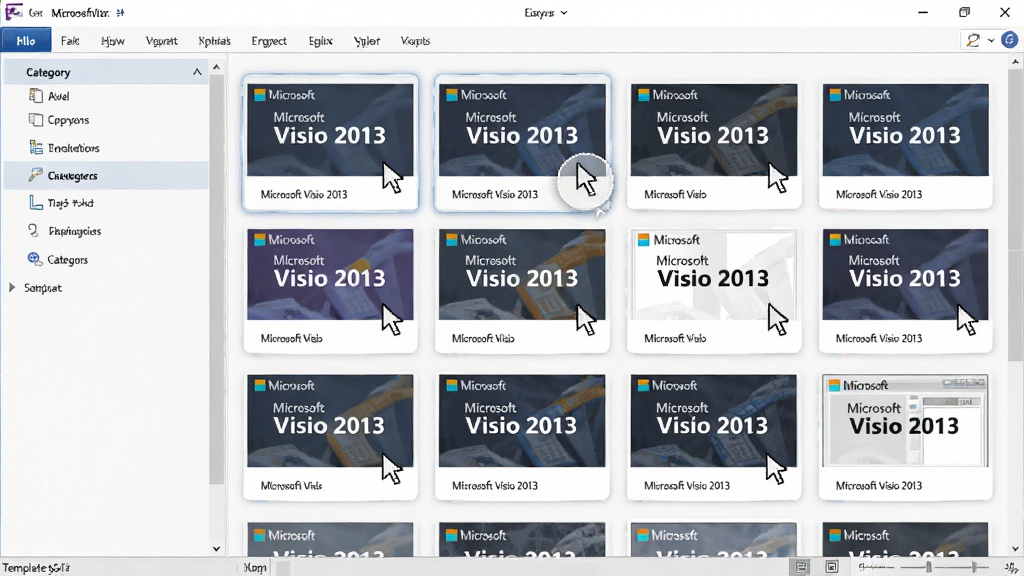Select the Cppyons category label
Screen dimensions: 1024x576
(68, 120)
